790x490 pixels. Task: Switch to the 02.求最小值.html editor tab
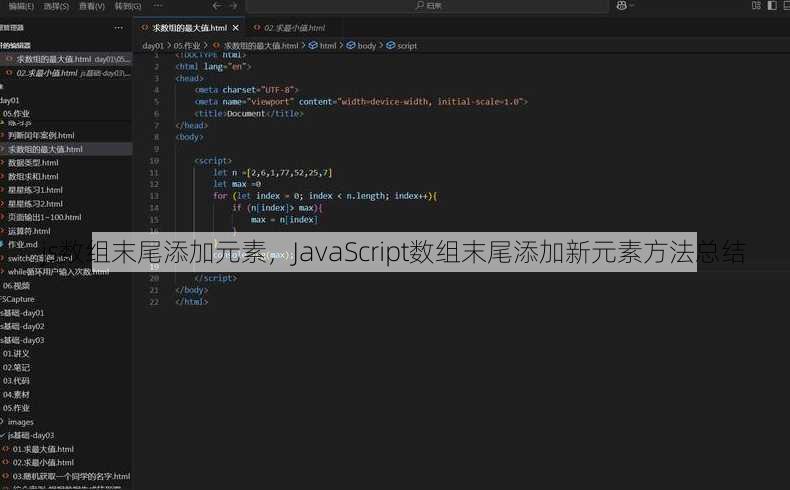[295, 28]
